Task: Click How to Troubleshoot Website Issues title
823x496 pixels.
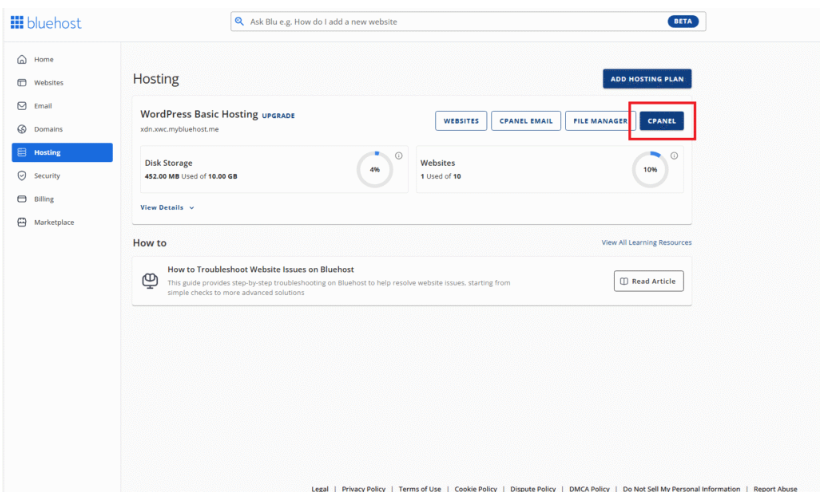Action: [x=261, y=269]
